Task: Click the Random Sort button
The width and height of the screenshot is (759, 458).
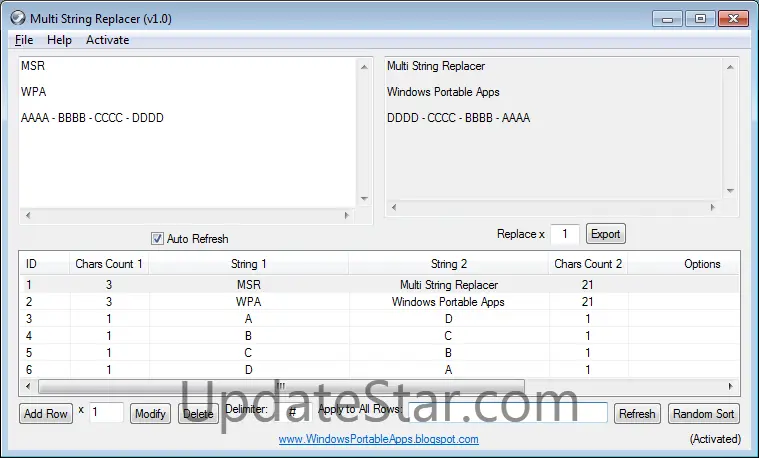Action: [x=704, y=413]
